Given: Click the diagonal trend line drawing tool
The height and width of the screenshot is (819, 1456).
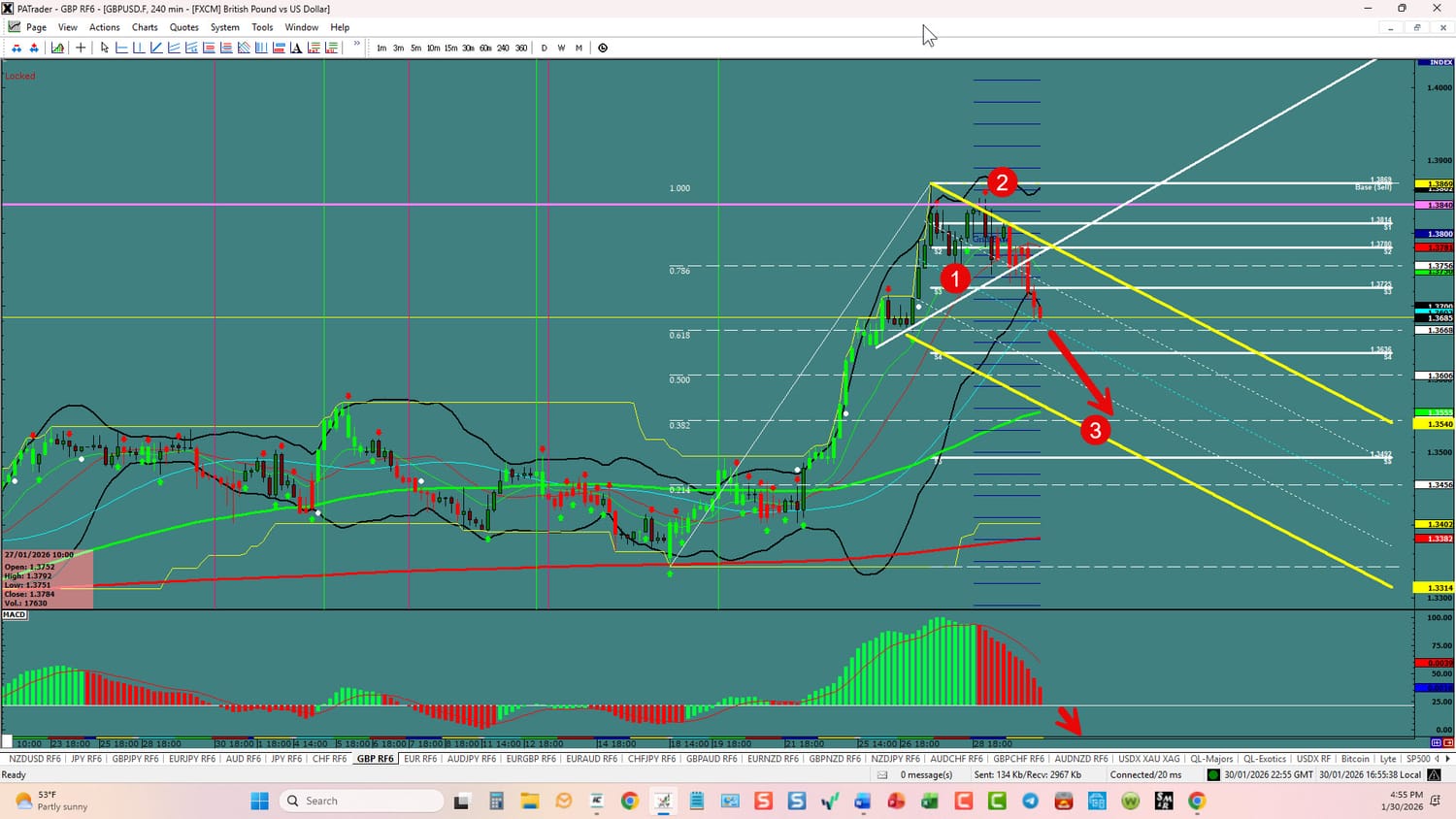Looking at the screenshot, I should [x=156, y=48].
